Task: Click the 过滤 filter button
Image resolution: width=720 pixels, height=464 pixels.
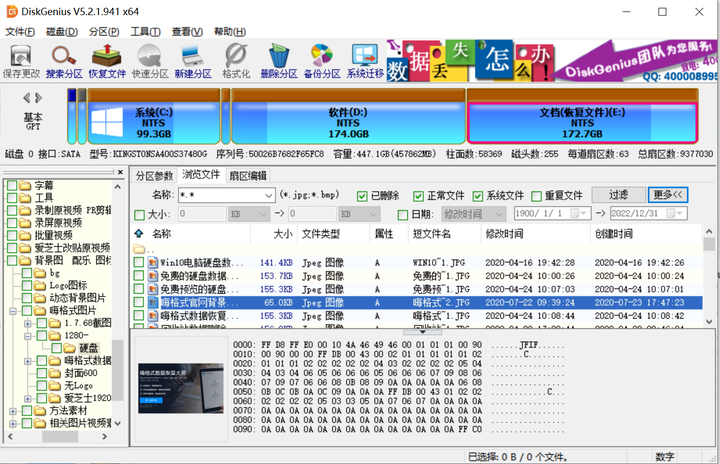Action: [x=618, y=195]
